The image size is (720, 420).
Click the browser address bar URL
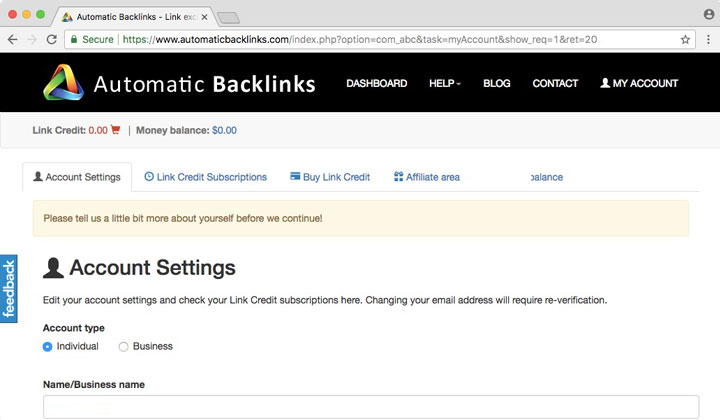tap(360, 39)
